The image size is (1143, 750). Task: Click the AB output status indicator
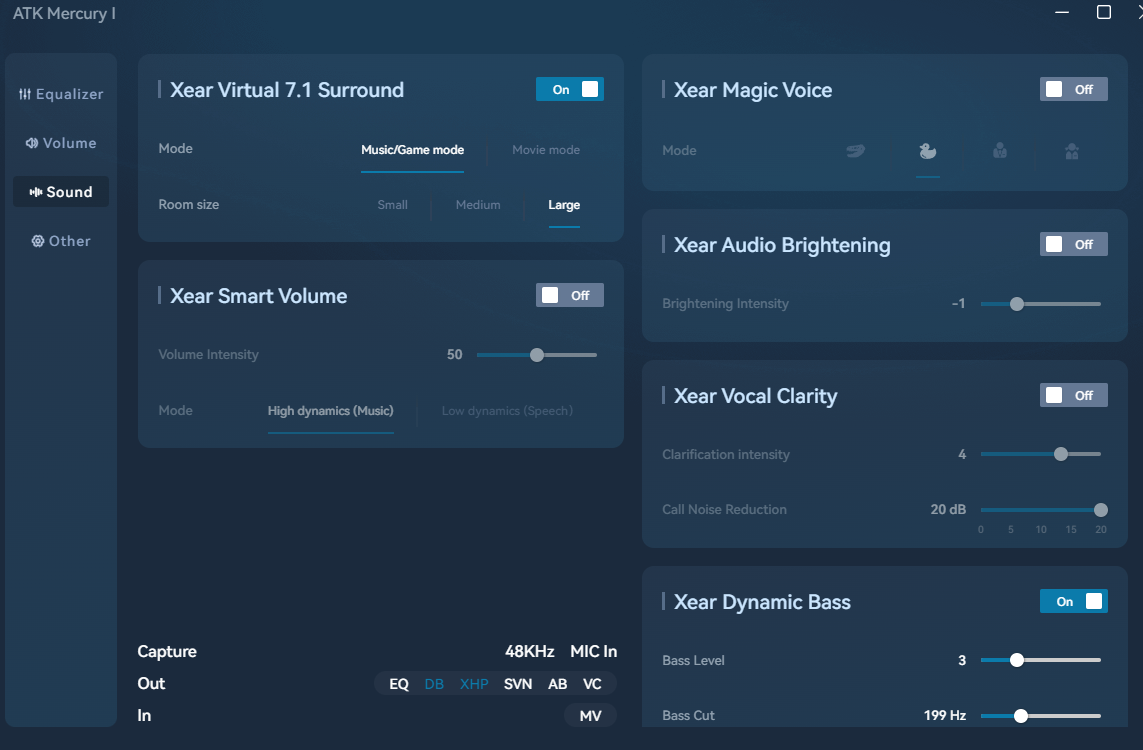(558, 684)
